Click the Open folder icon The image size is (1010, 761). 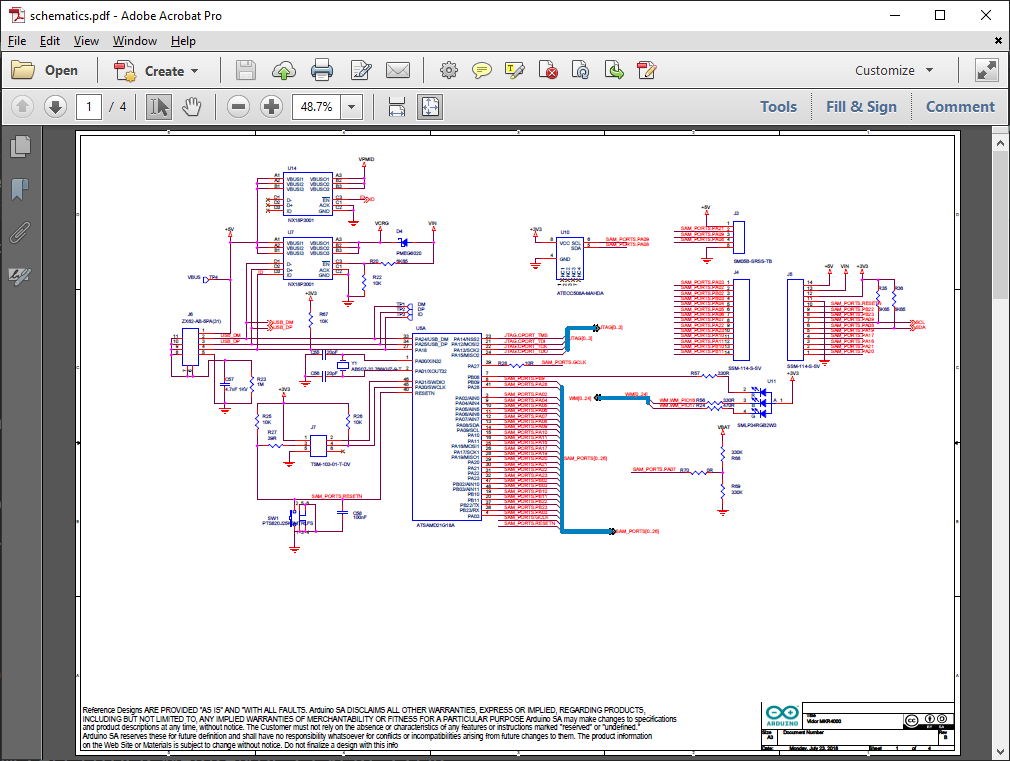(23, 70)
